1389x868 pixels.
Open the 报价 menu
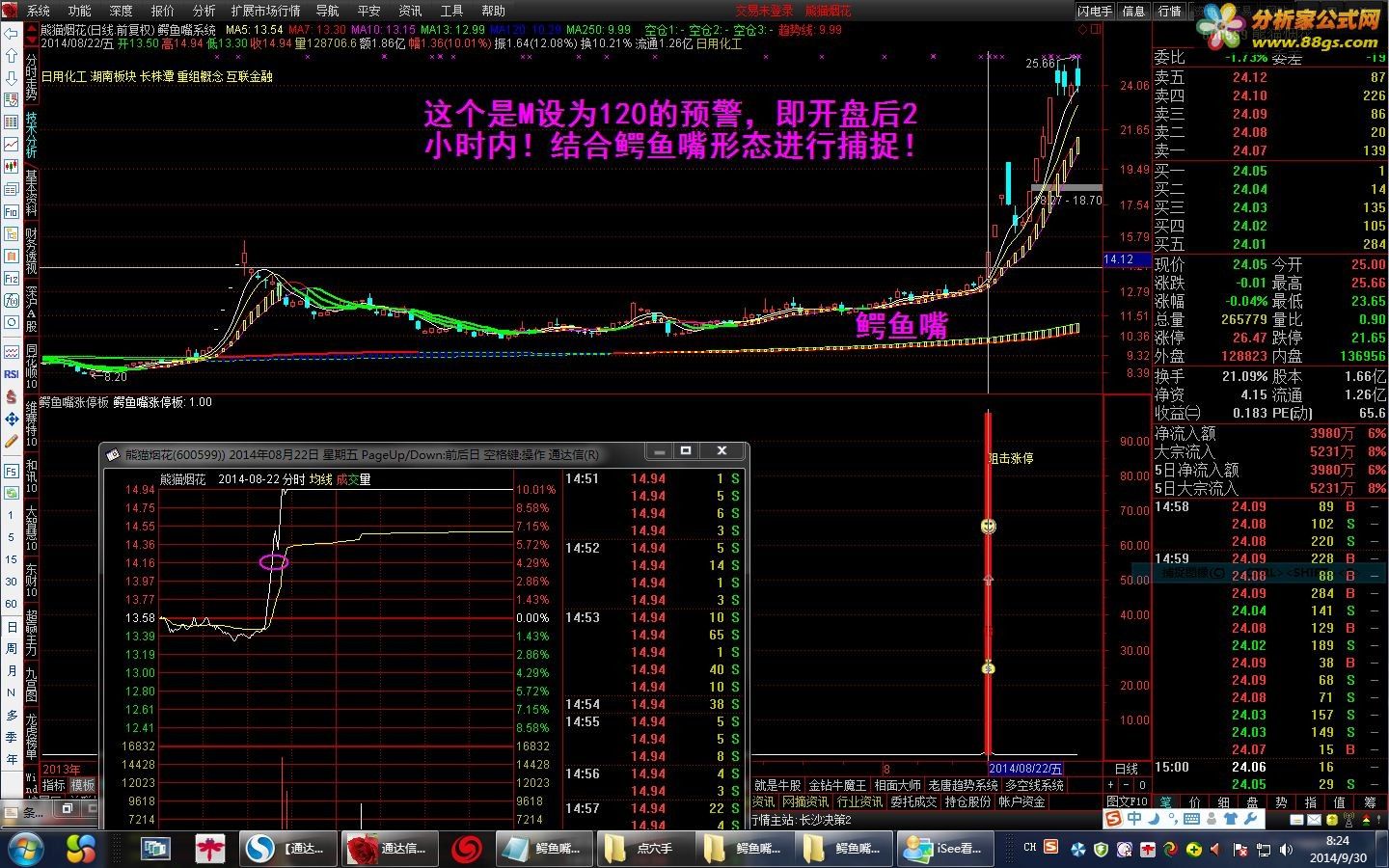[x=163, y=11]
